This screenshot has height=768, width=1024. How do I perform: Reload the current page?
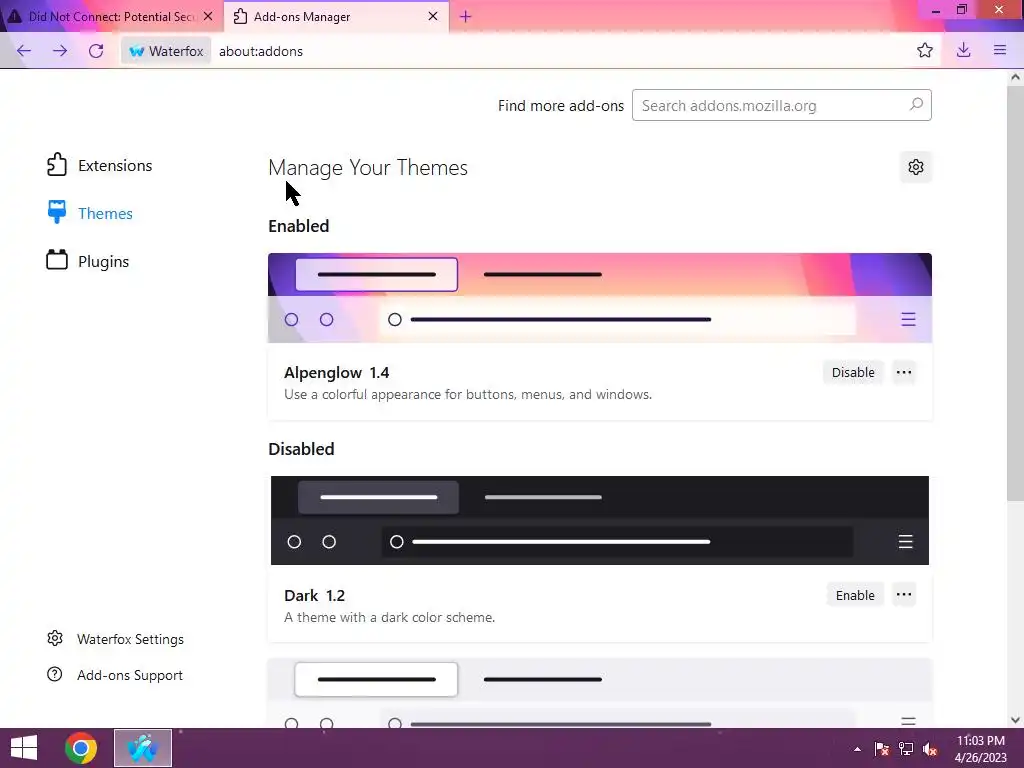tap(96, 51)
